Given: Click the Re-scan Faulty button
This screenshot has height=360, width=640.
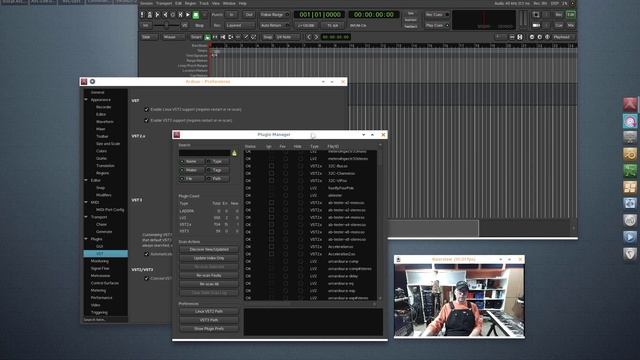Looking at the screenshot, I should point(209,276).
